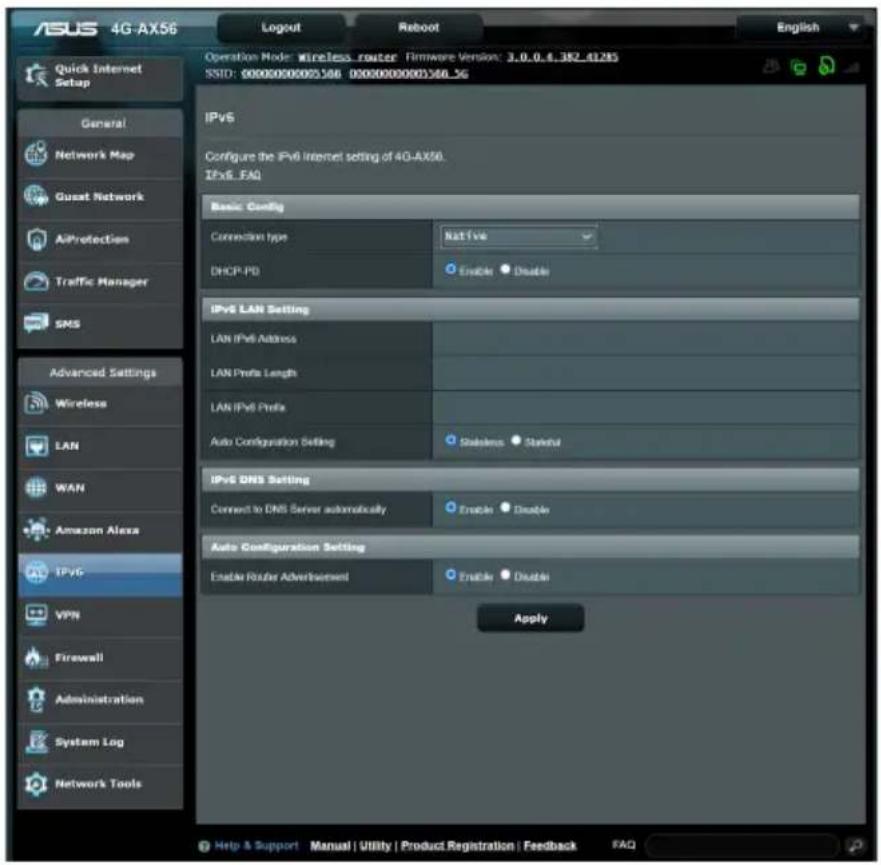Open Wireless settings menu item
Image resolution: width=881 pixels, height=865 pixels.
(100, 403)
